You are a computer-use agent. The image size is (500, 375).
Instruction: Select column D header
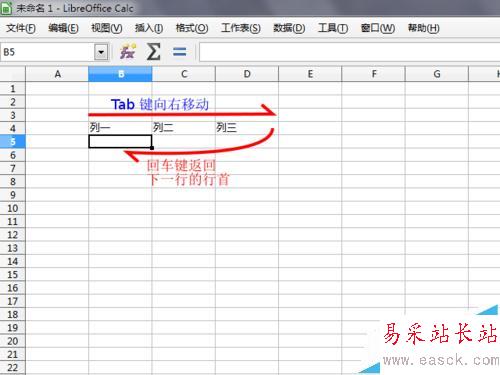(247, 74)
